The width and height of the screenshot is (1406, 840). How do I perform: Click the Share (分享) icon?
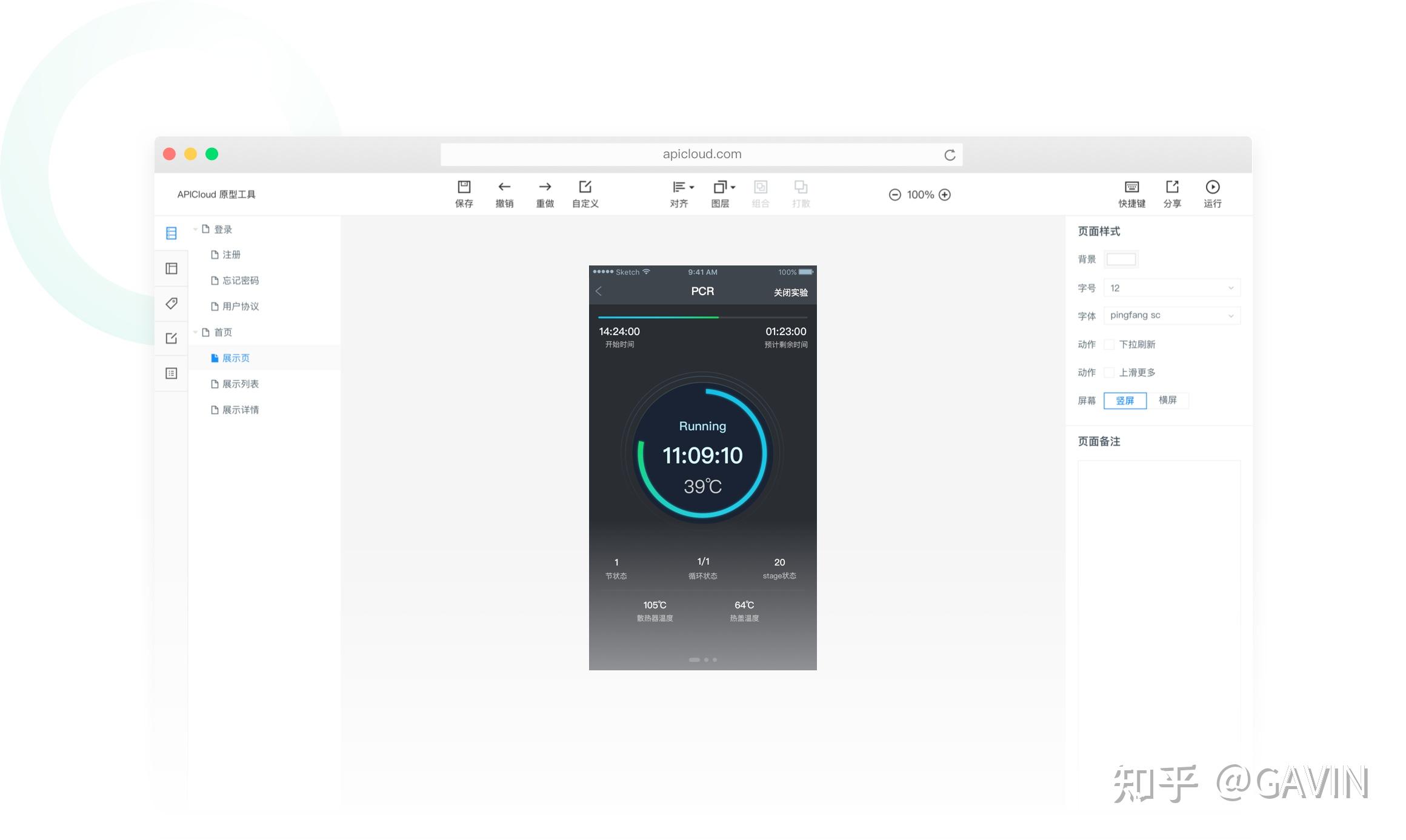[1172, 187]
